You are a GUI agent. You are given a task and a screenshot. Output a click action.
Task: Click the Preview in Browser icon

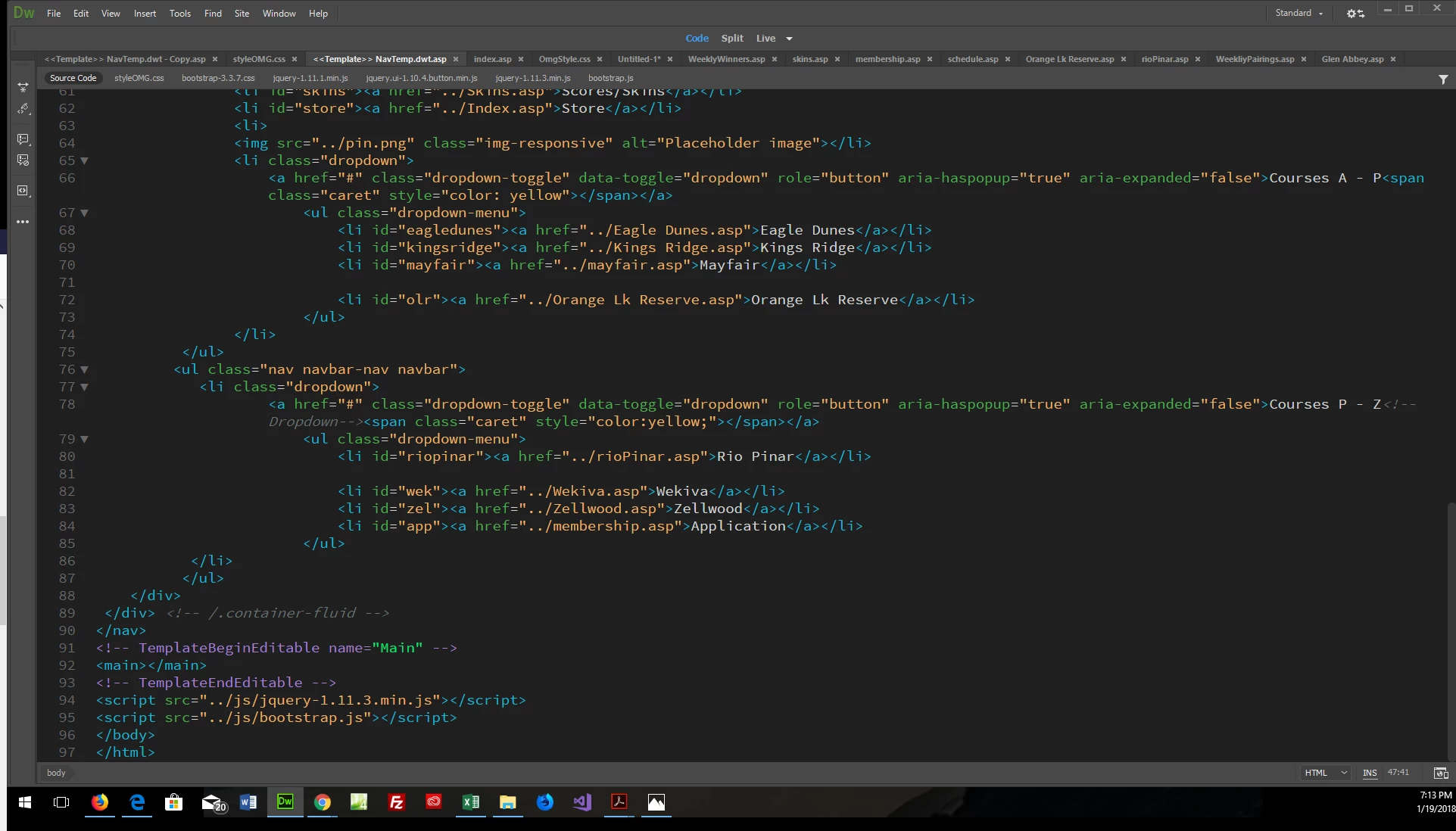pyautogui.click(x=1440, y=773)
